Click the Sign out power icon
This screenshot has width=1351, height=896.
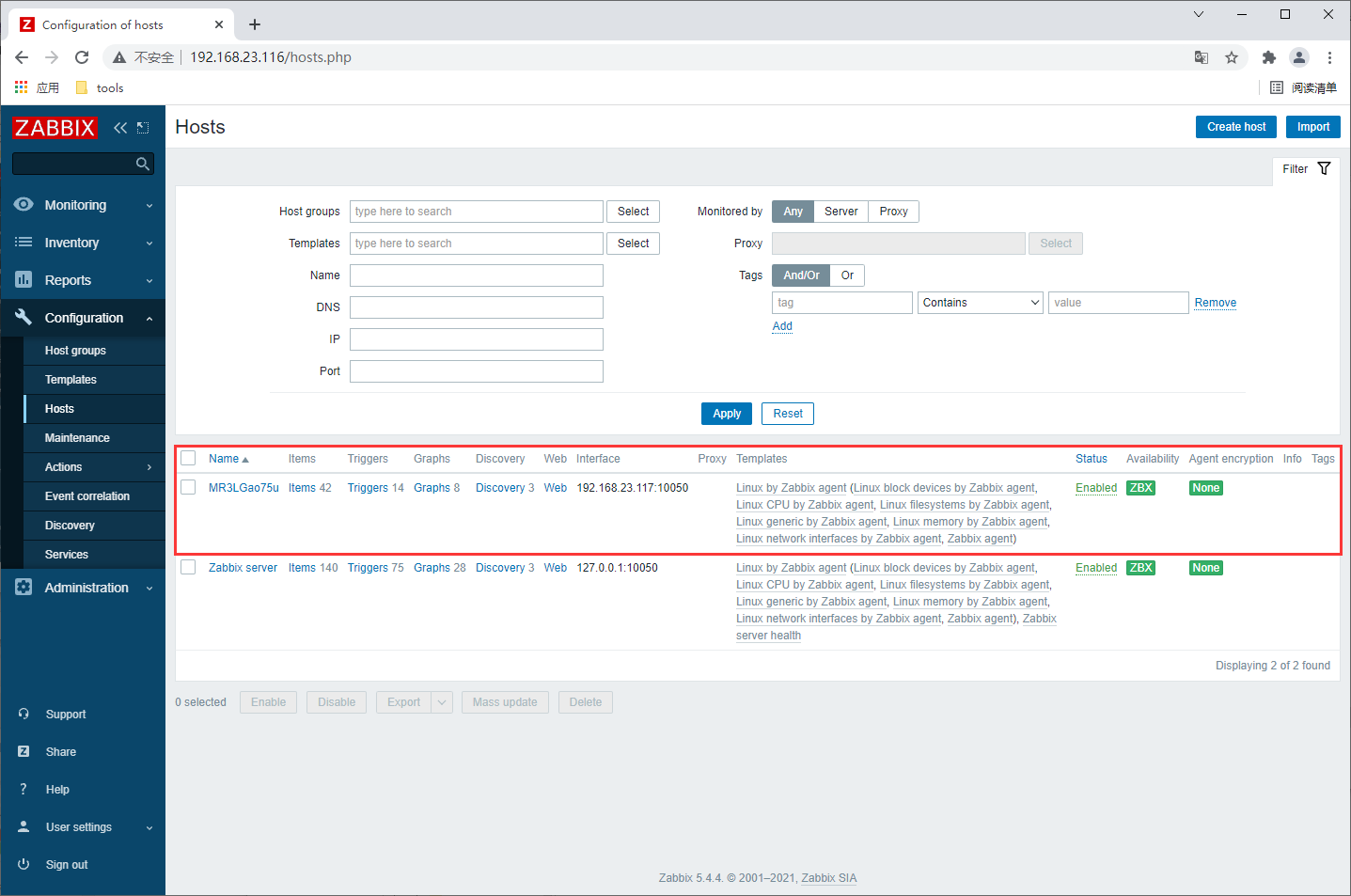(24, 864)
